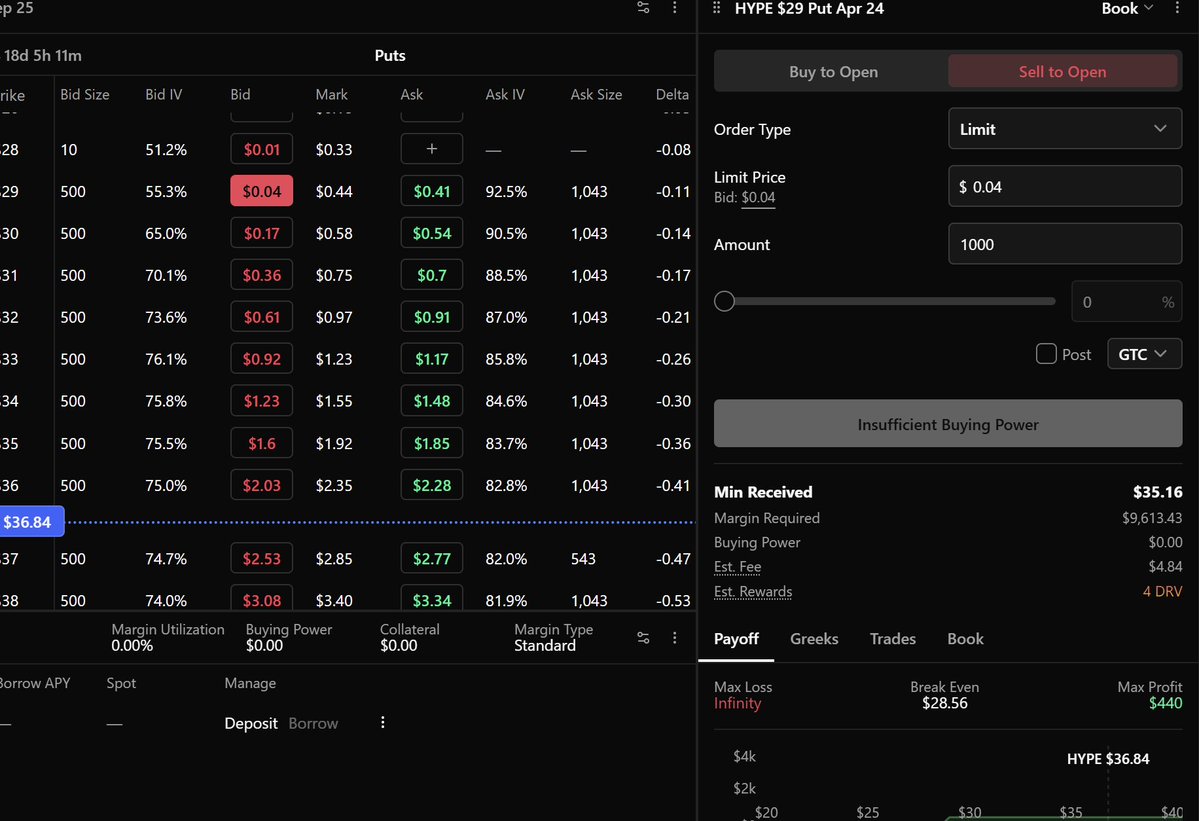Click plus ask button for strike 28
Viewport: 1199px width, 821px height.
(431, 149)
